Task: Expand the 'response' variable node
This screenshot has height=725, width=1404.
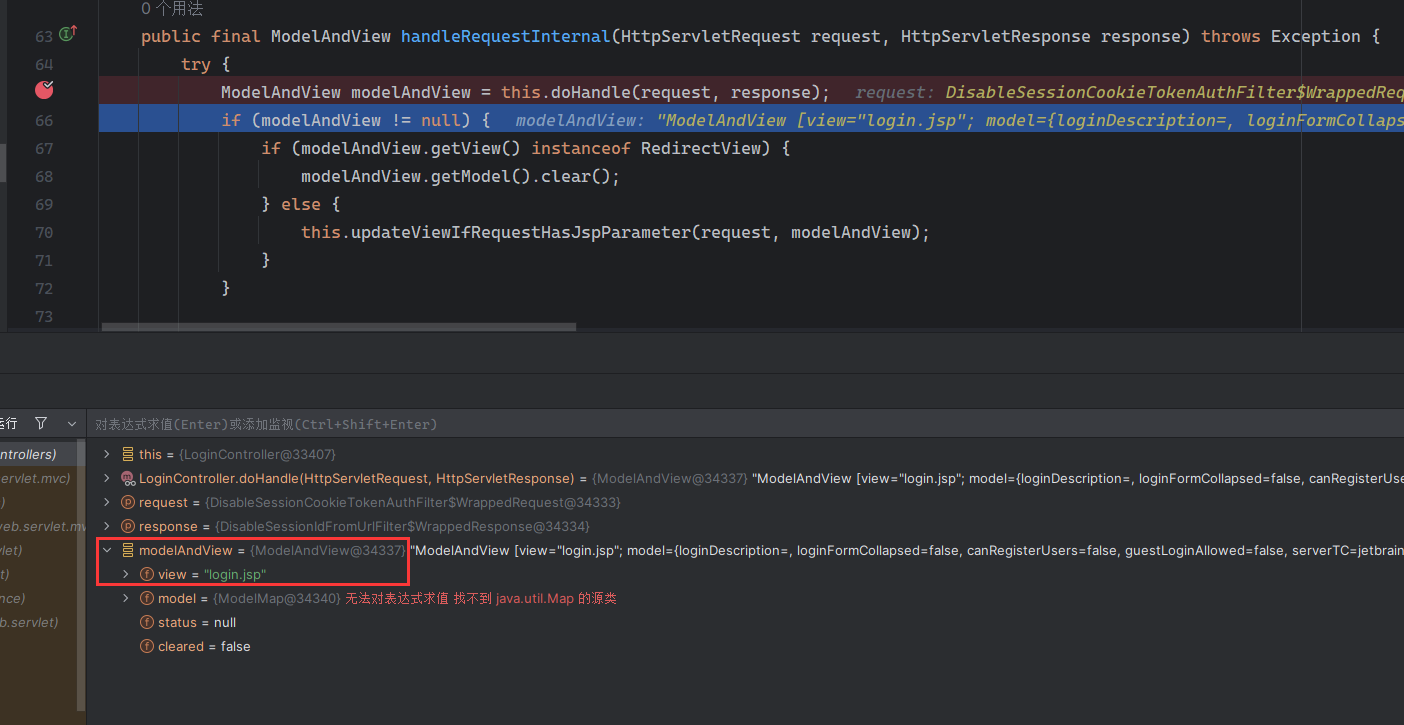Action: tap(107, 526)
